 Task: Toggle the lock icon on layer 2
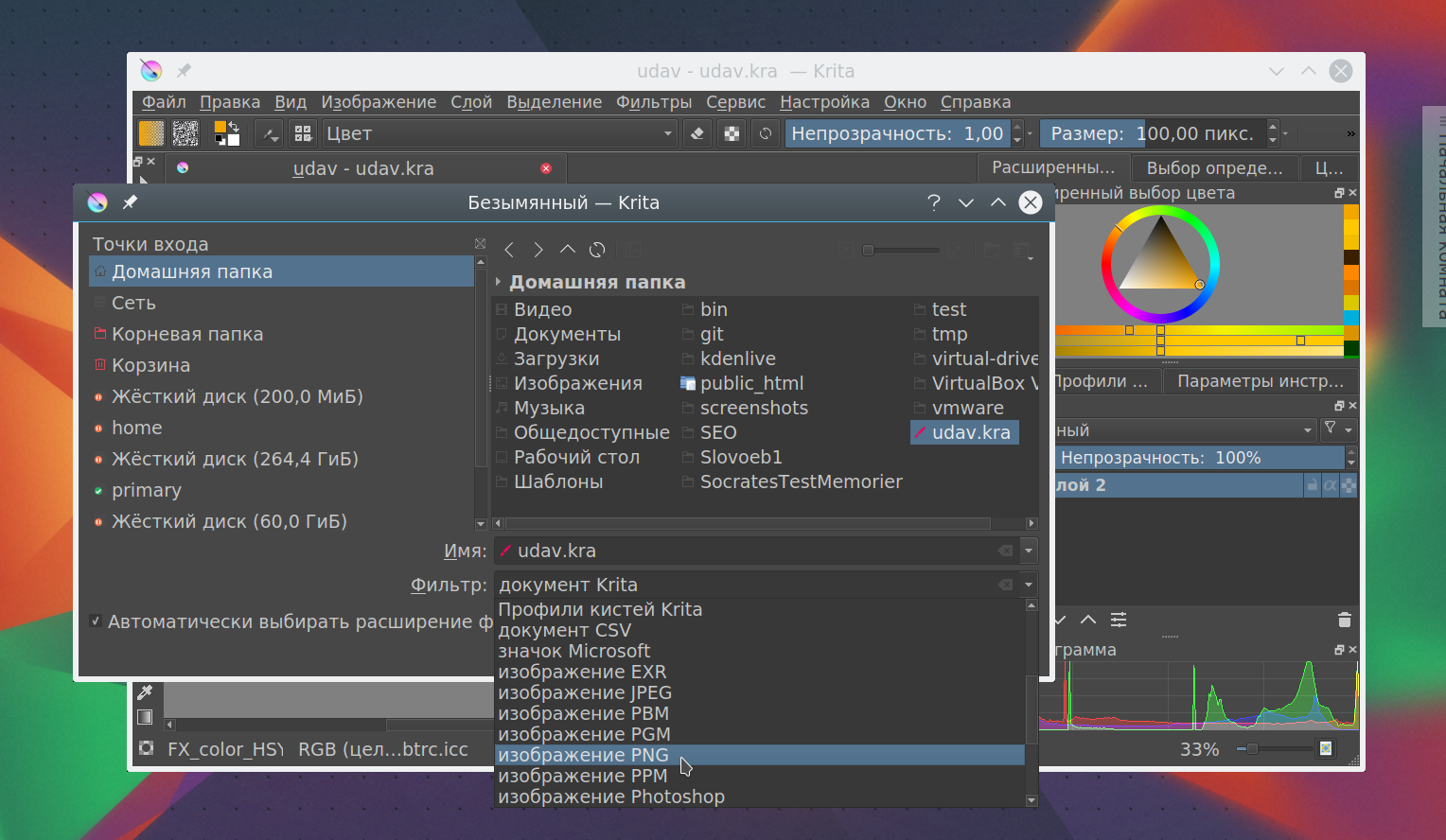click(x=1312, y=485)
